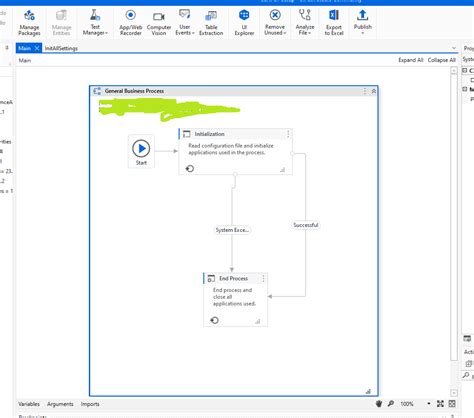Click the Start node play icon
474x418 pixels.
[x=141, y=148]
